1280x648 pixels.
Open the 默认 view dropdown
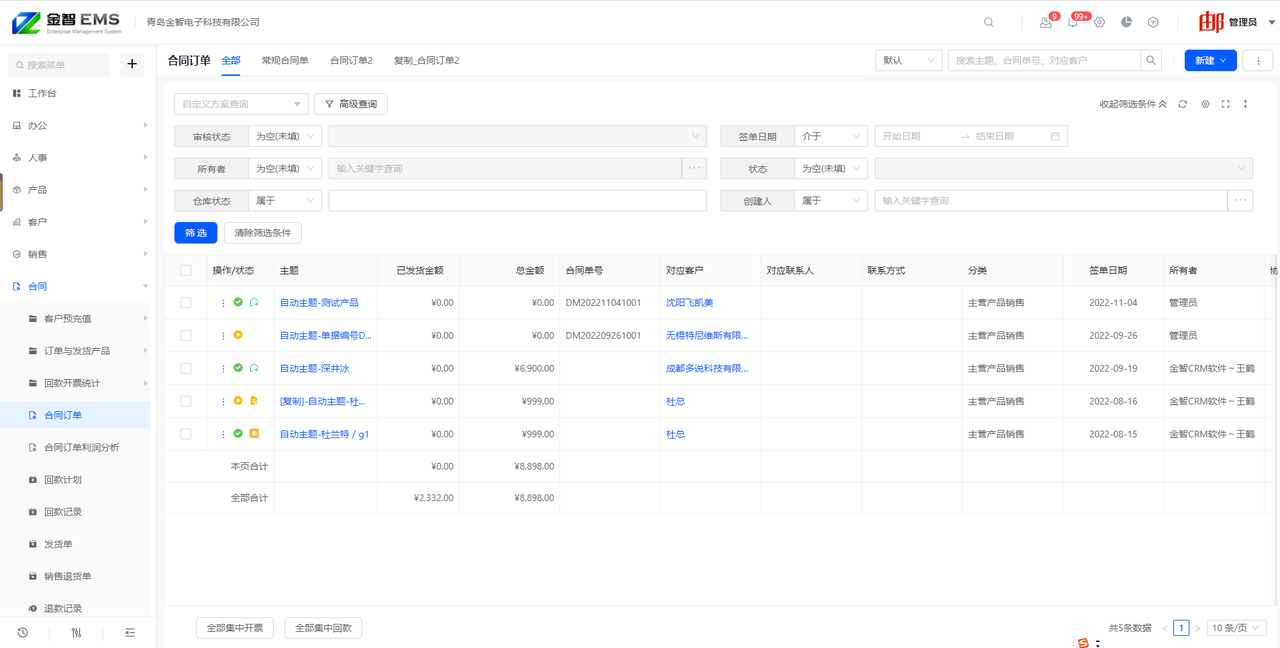click(909, 60)
